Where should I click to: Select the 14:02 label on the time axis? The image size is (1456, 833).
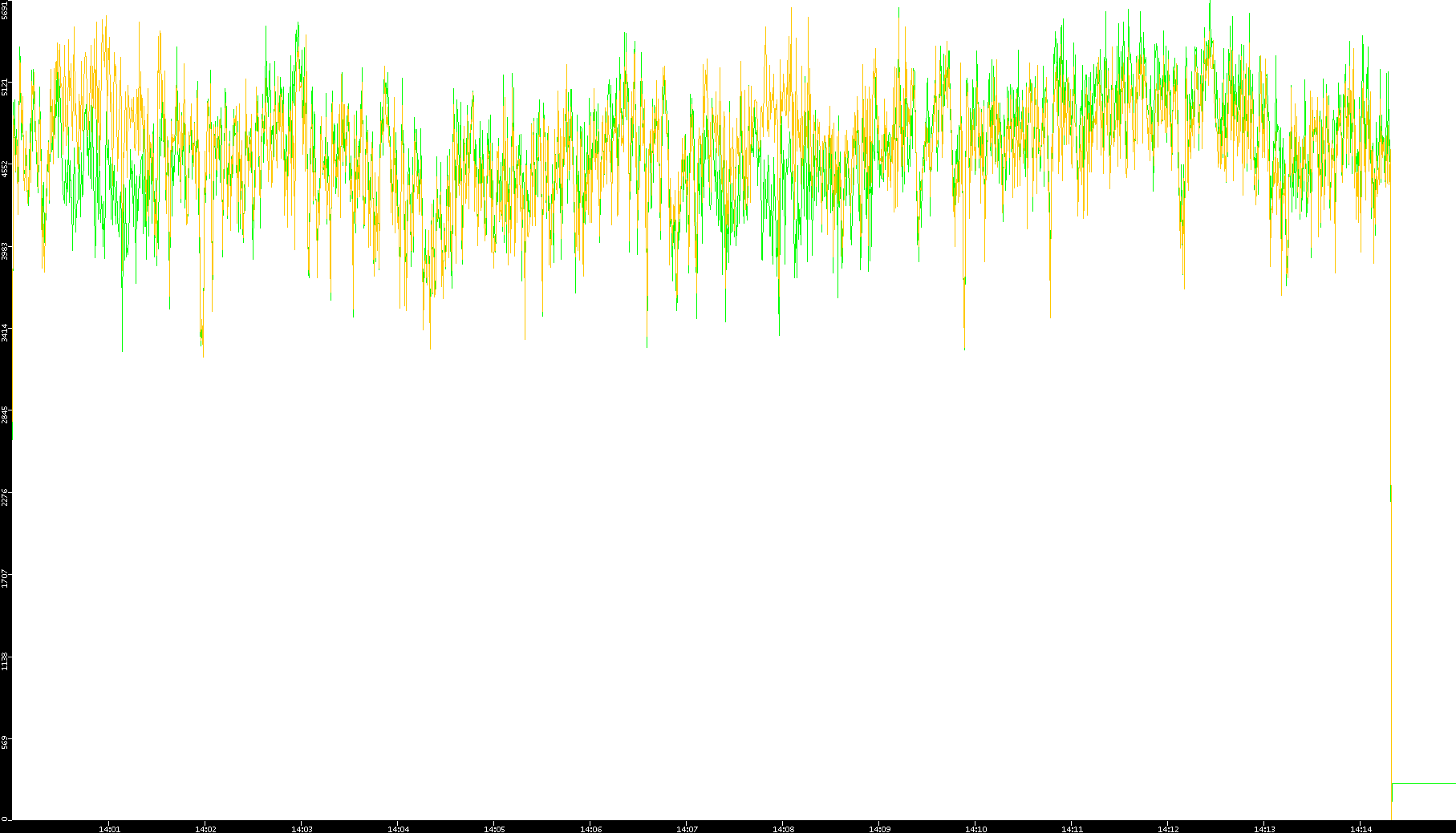[205, 829]
